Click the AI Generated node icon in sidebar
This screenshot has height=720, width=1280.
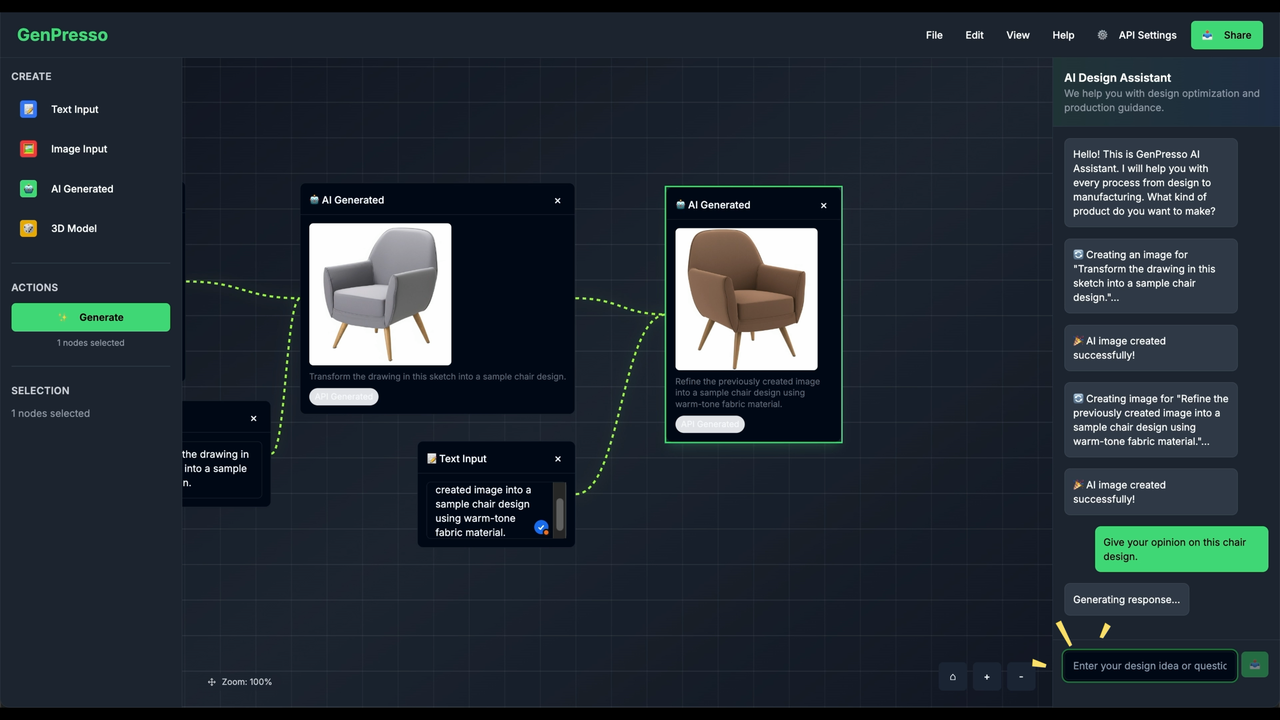pyautogui.click(x=29, y=189)
